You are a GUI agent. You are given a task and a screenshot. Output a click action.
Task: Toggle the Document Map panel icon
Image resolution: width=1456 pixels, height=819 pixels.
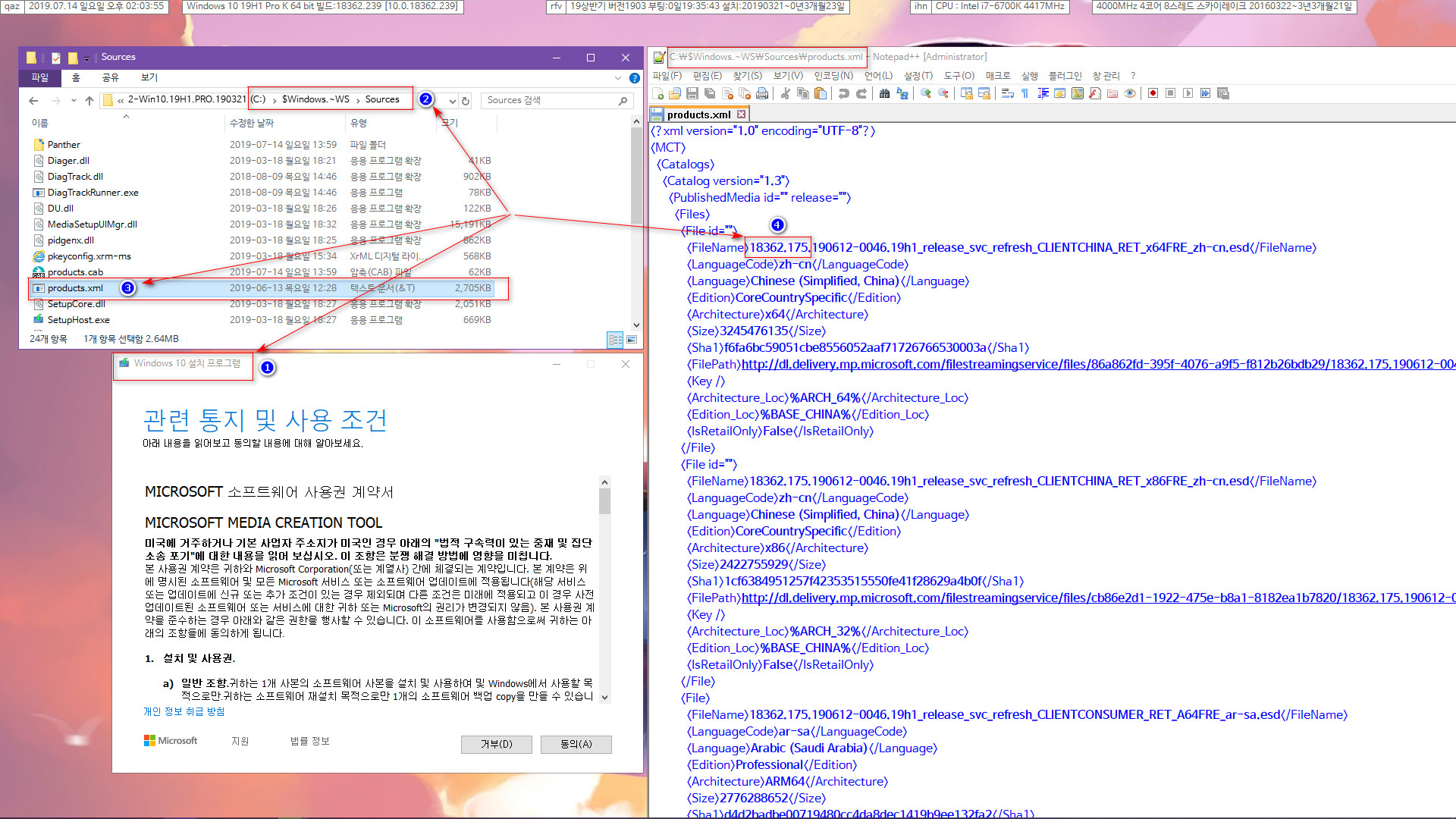point(1078,93)
